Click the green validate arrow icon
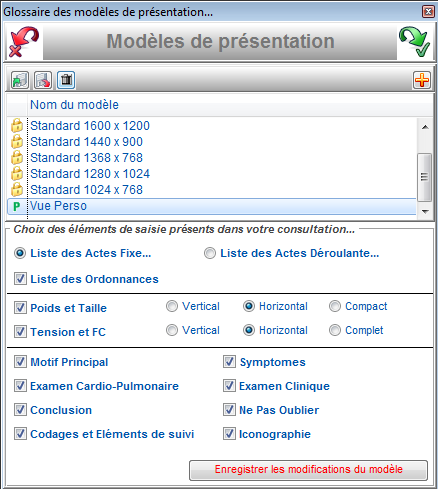Image resolution: width=438 pixels, height=489 pixels. point(414,42)
